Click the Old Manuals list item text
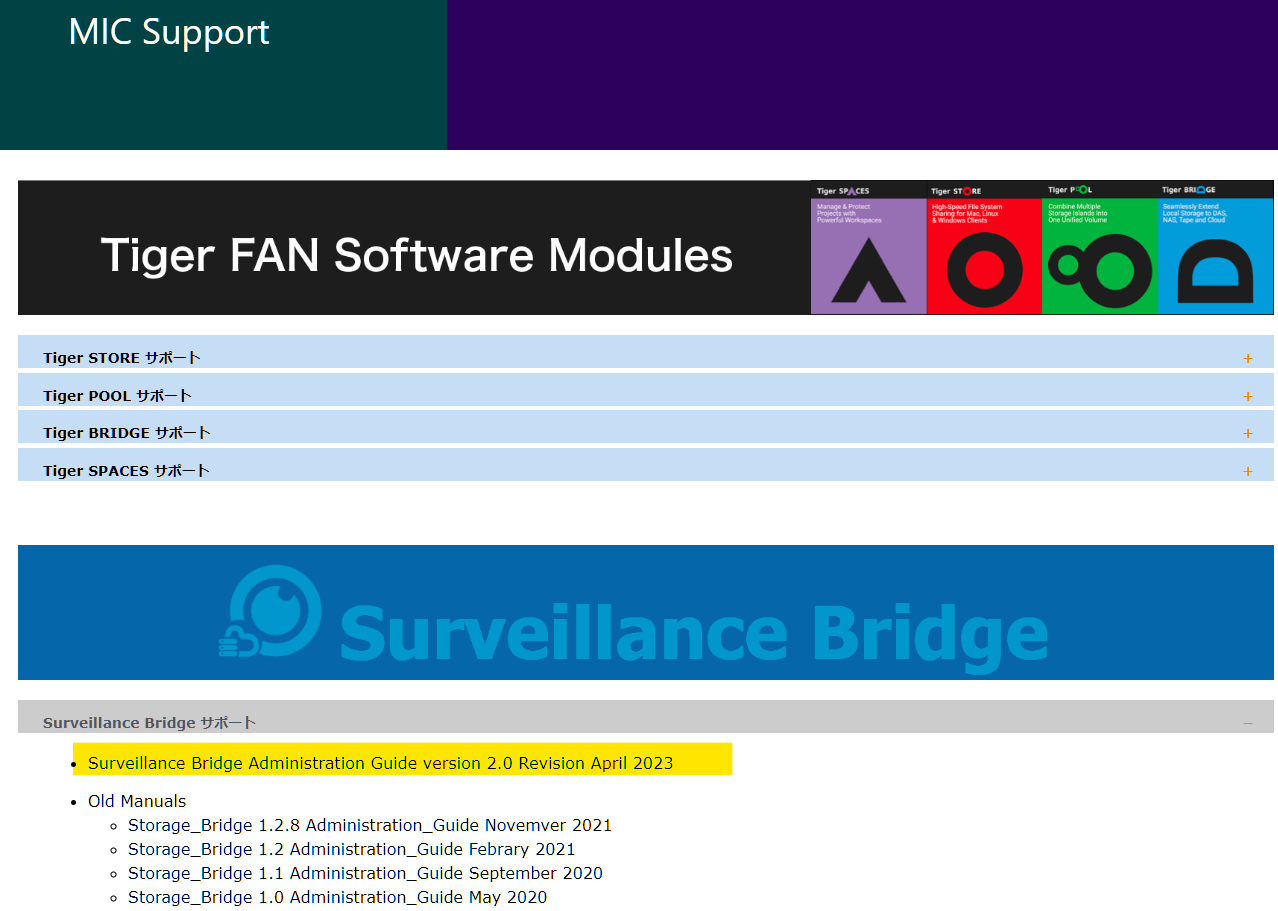Viewport: 1278px width, 911px height. pos(137,801)
